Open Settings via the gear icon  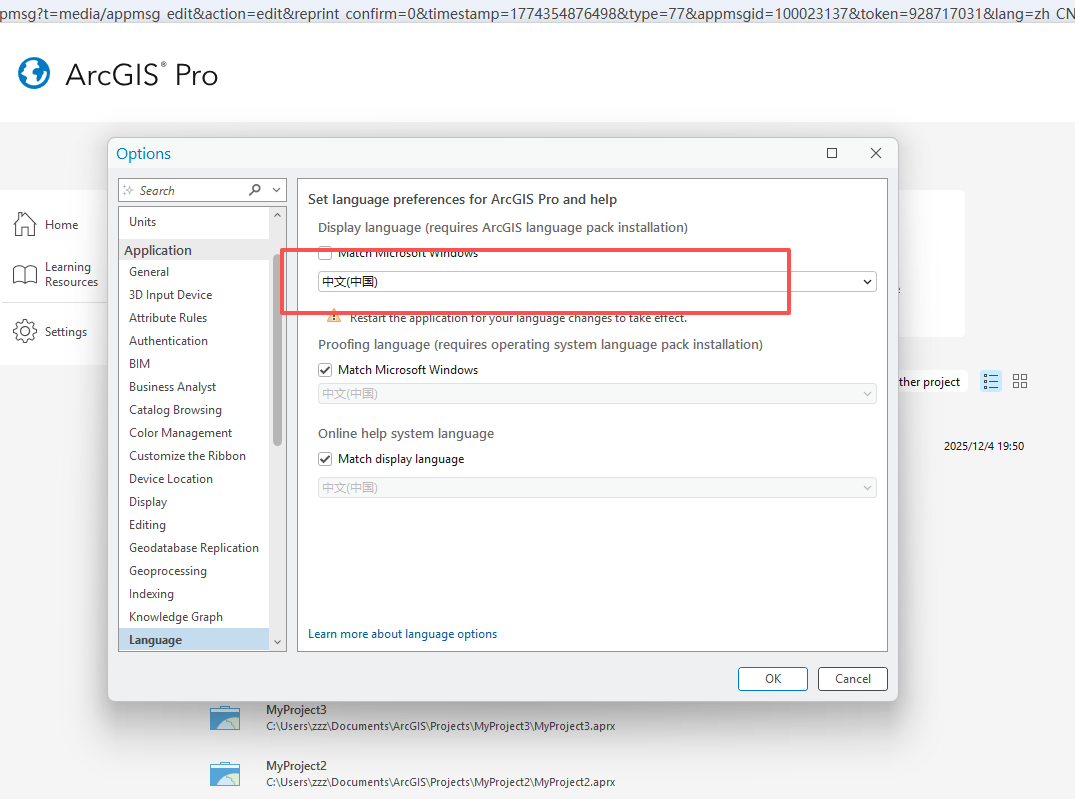coord(25,332)
